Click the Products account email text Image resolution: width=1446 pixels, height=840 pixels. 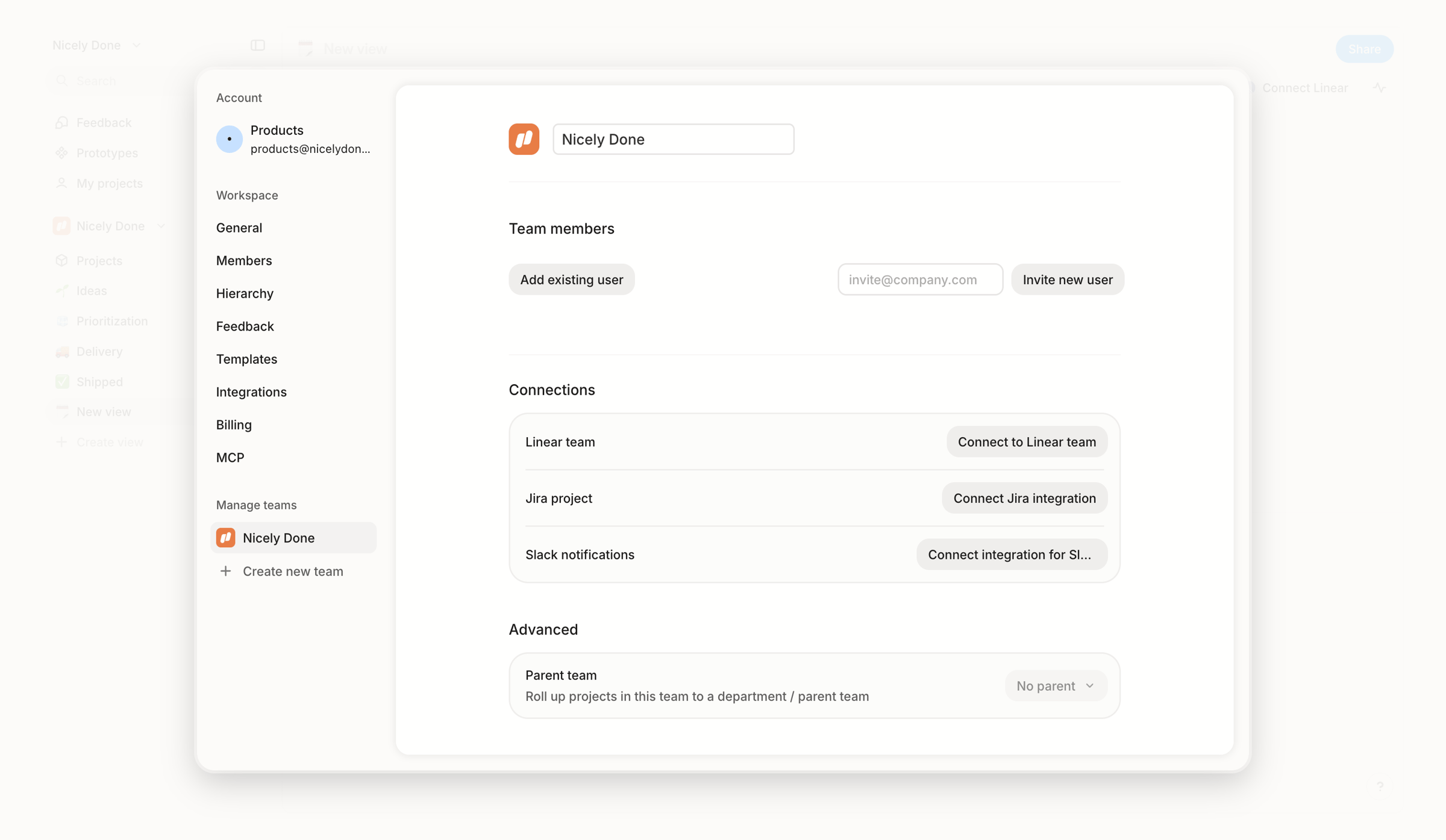[x=310, y=149]
